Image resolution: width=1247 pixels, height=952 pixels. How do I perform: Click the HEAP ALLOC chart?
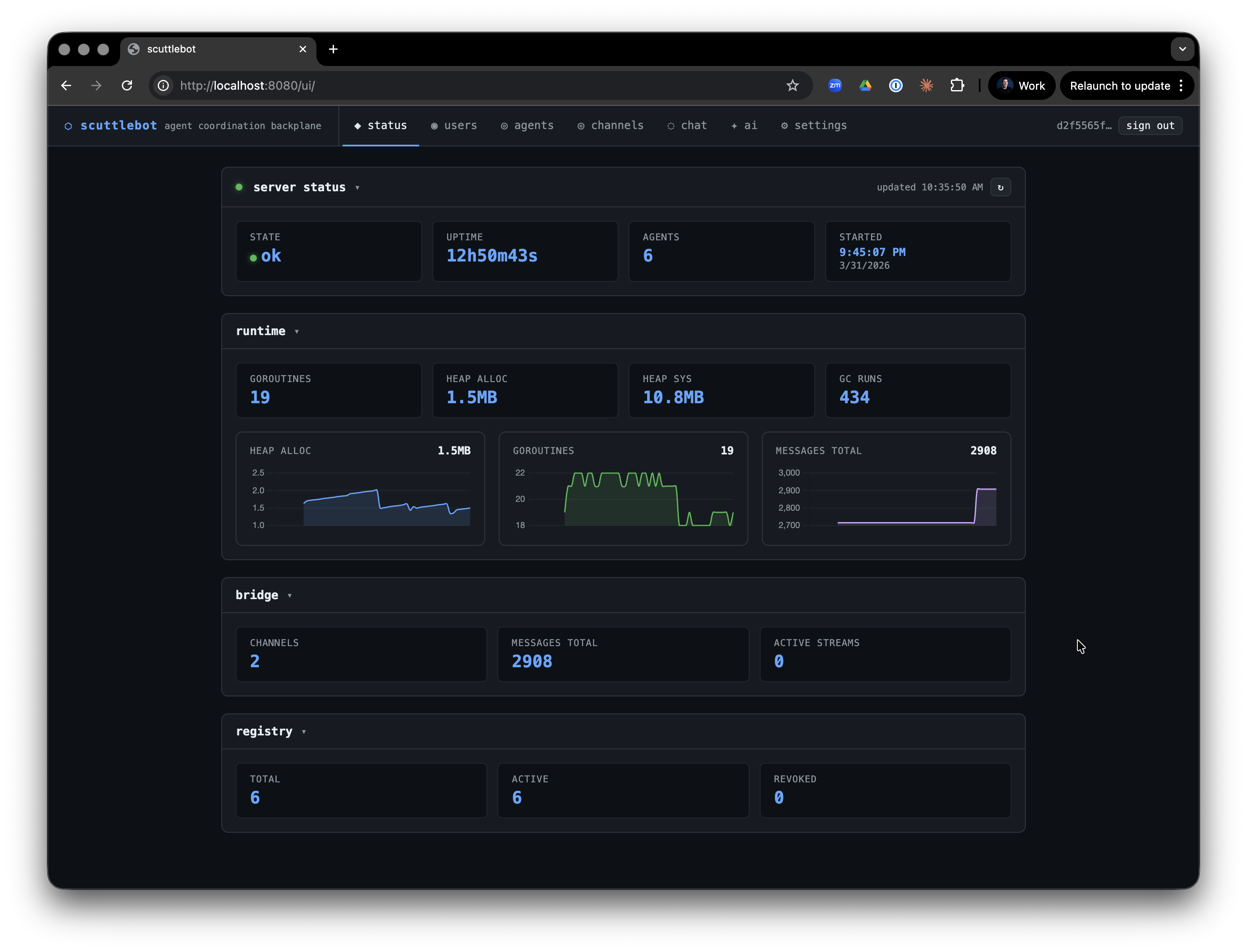point(360,488)
